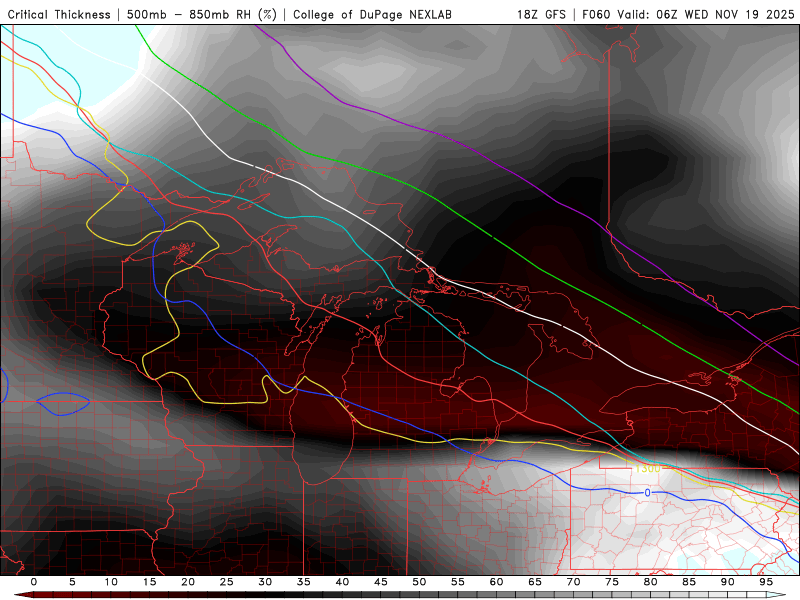
Task: Click the "85" tick on the color scale
Action: point(689,582)
